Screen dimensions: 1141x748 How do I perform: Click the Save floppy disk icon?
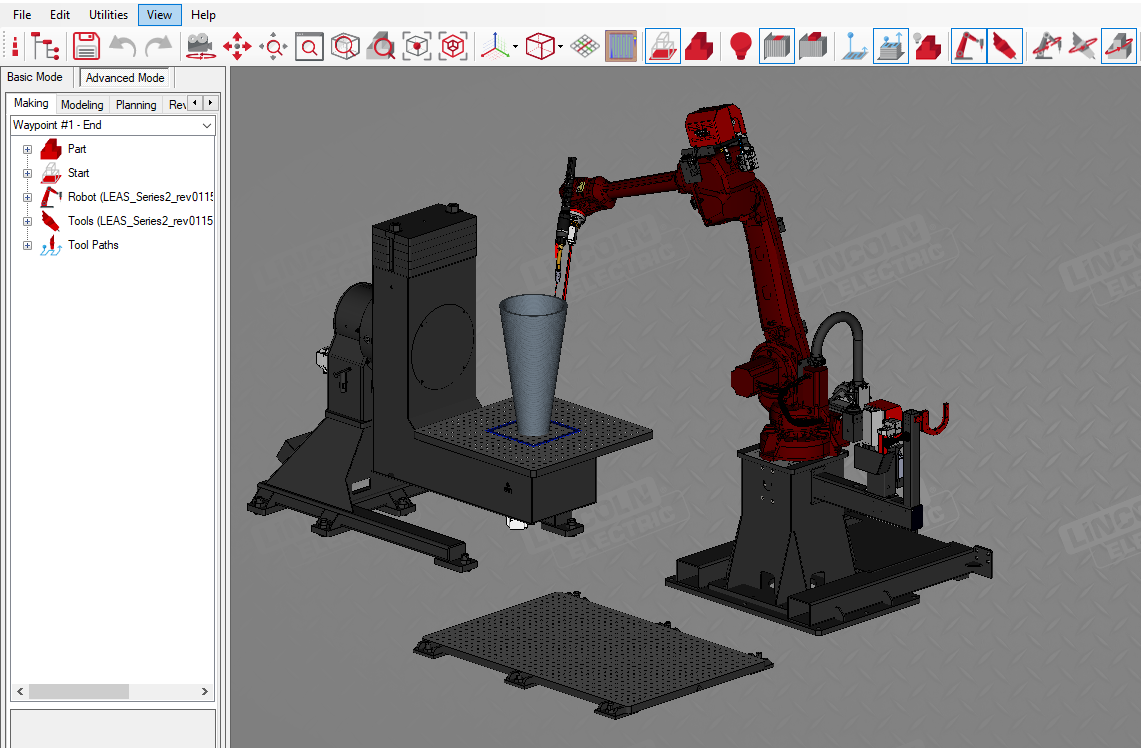[87, 46]
